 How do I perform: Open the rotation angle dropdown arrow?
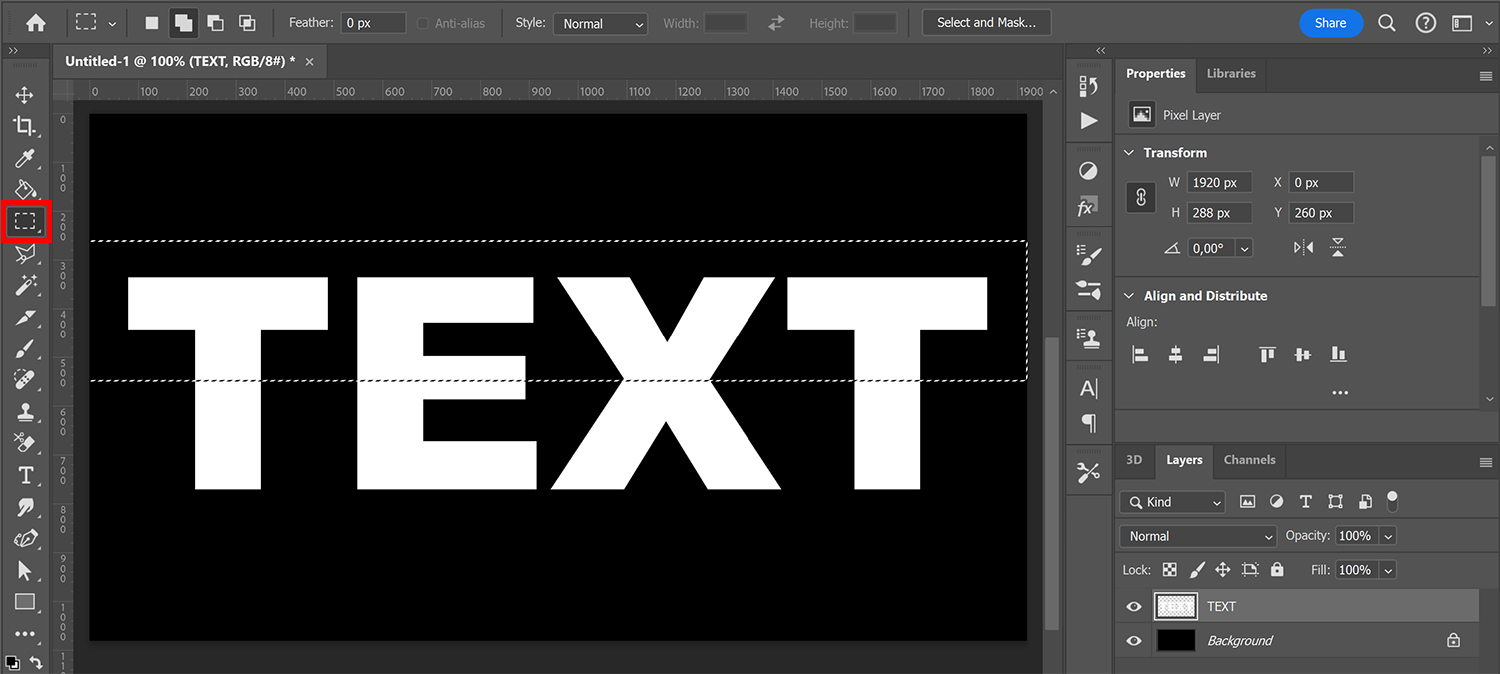click(1244, 248)
